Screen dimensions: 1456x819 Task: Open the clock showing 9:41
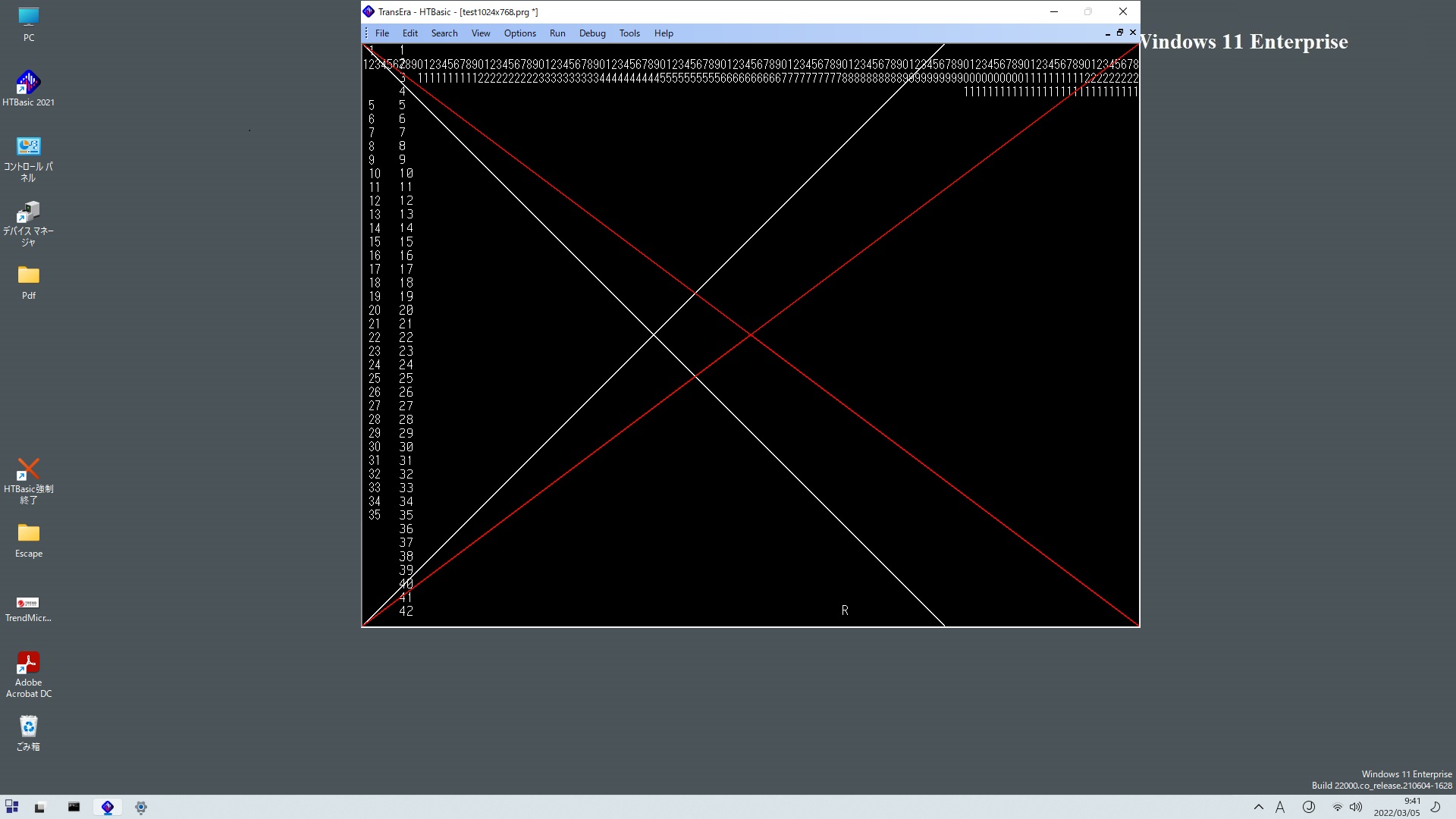1397,807
